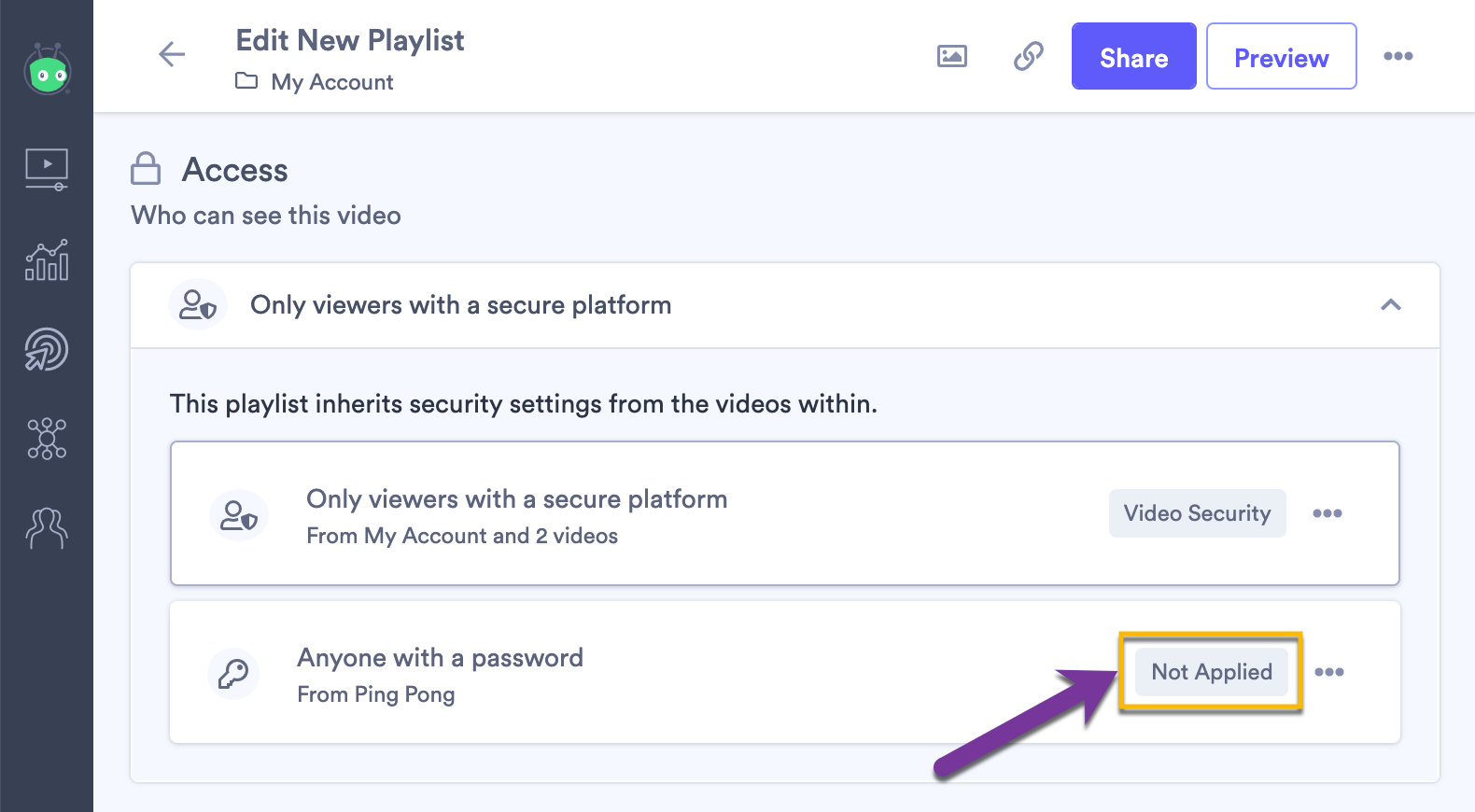Select Only viewers with a secure platform card
1475x812 pixels.
point(785,513)
